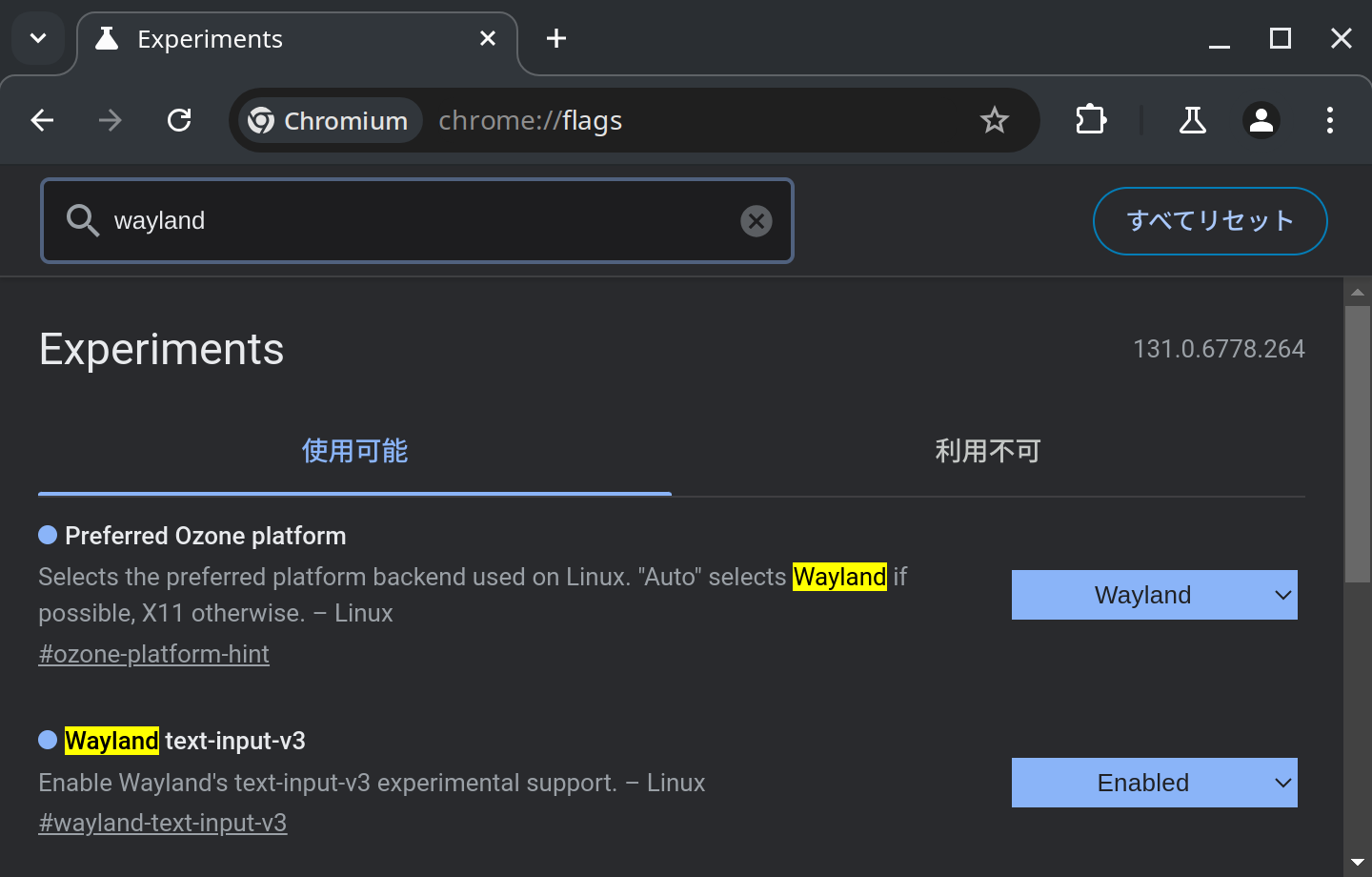Switch to the 利用不可 tab

pos(988,450)
